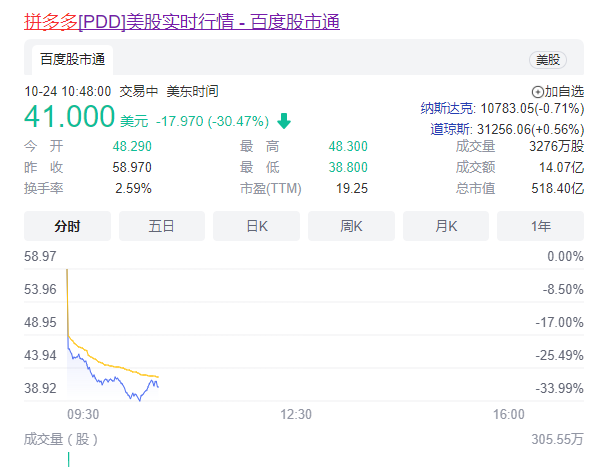Click the 美股 market badge
Viewport: 603px width, 467px height.
coord(549,60)
